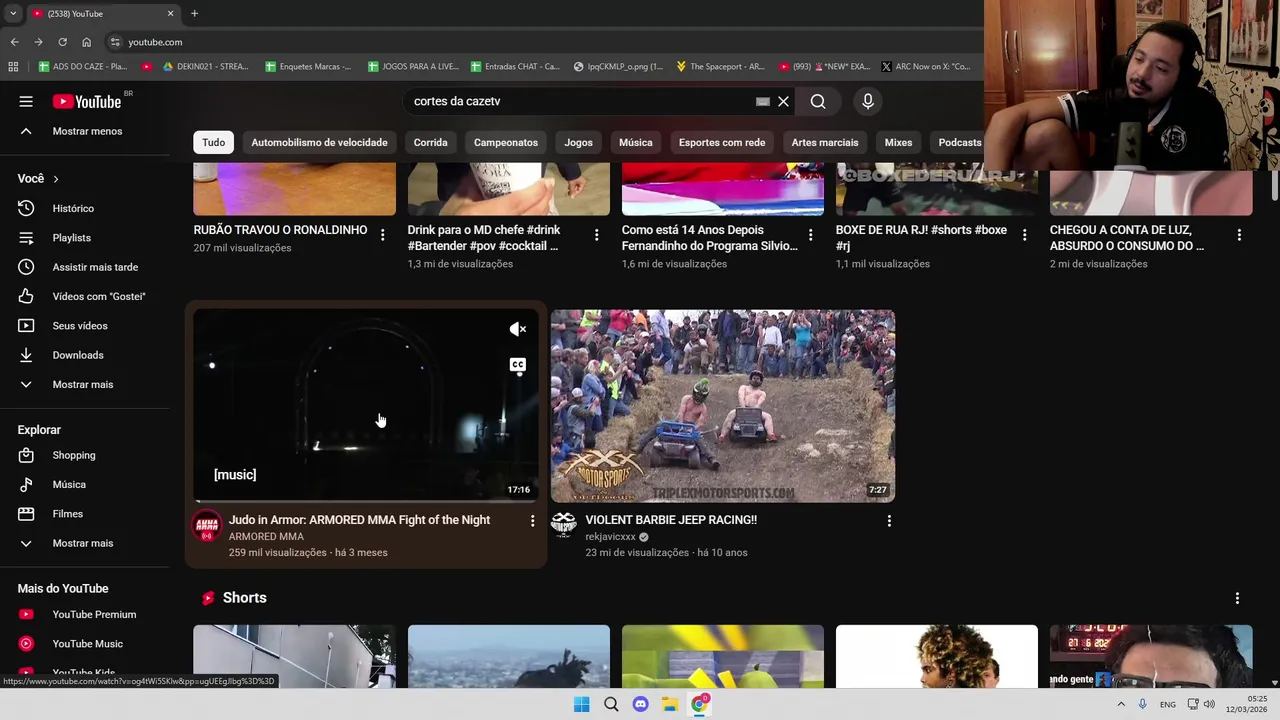Reload the page in browser toolbar

click(x=62, y=42)
